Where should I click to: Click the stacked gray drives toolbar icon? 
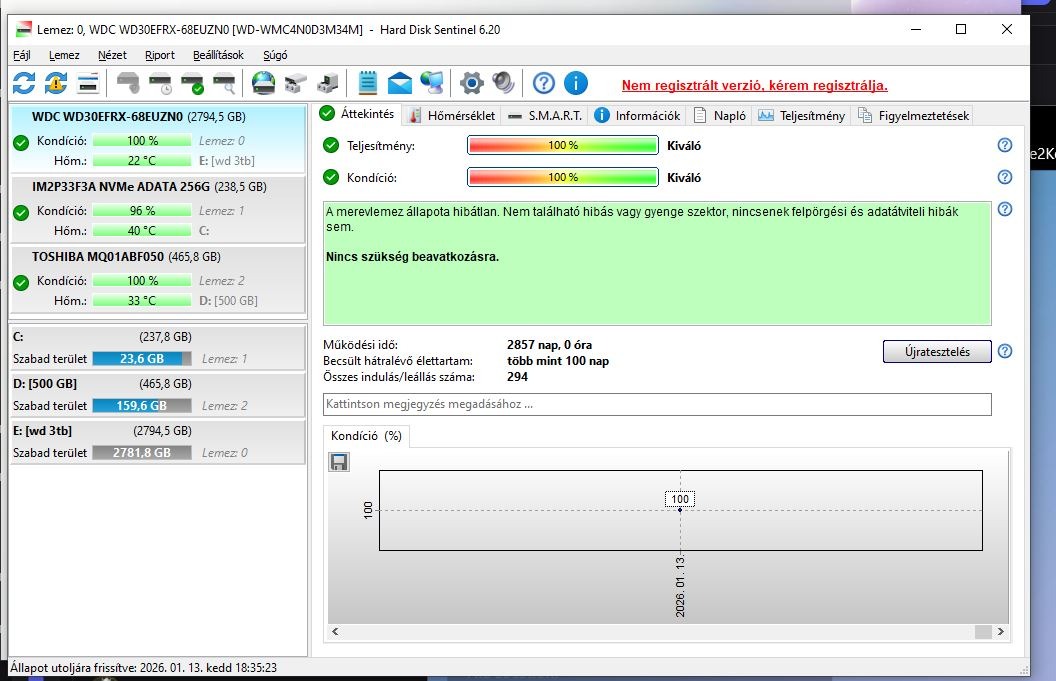296,84
